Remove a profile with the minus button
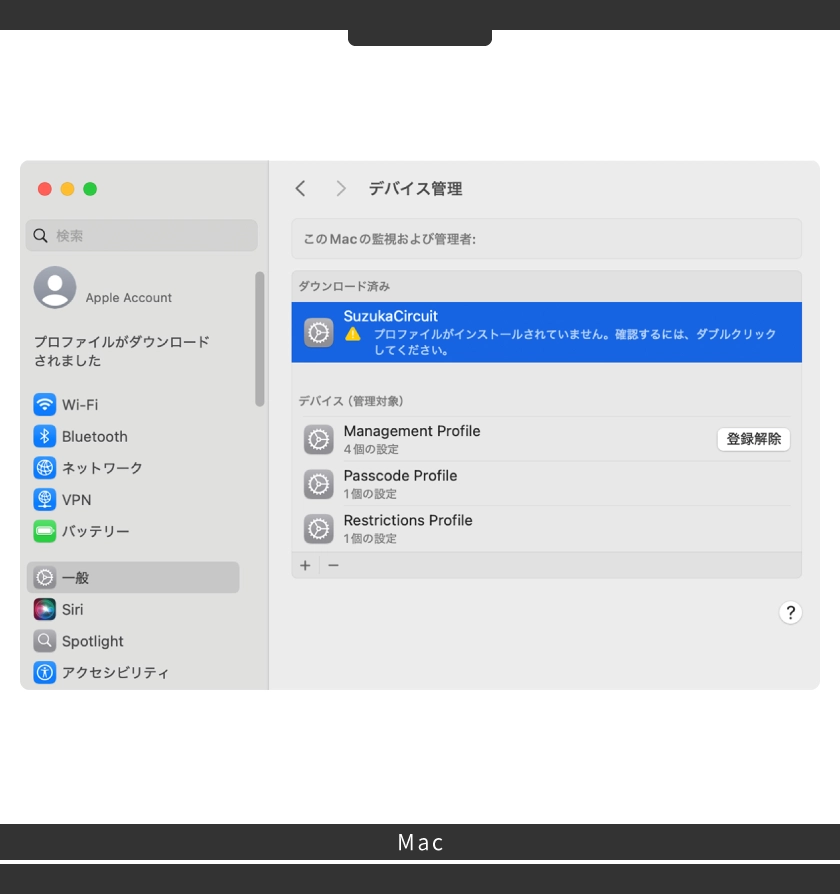 click(332, 565)
